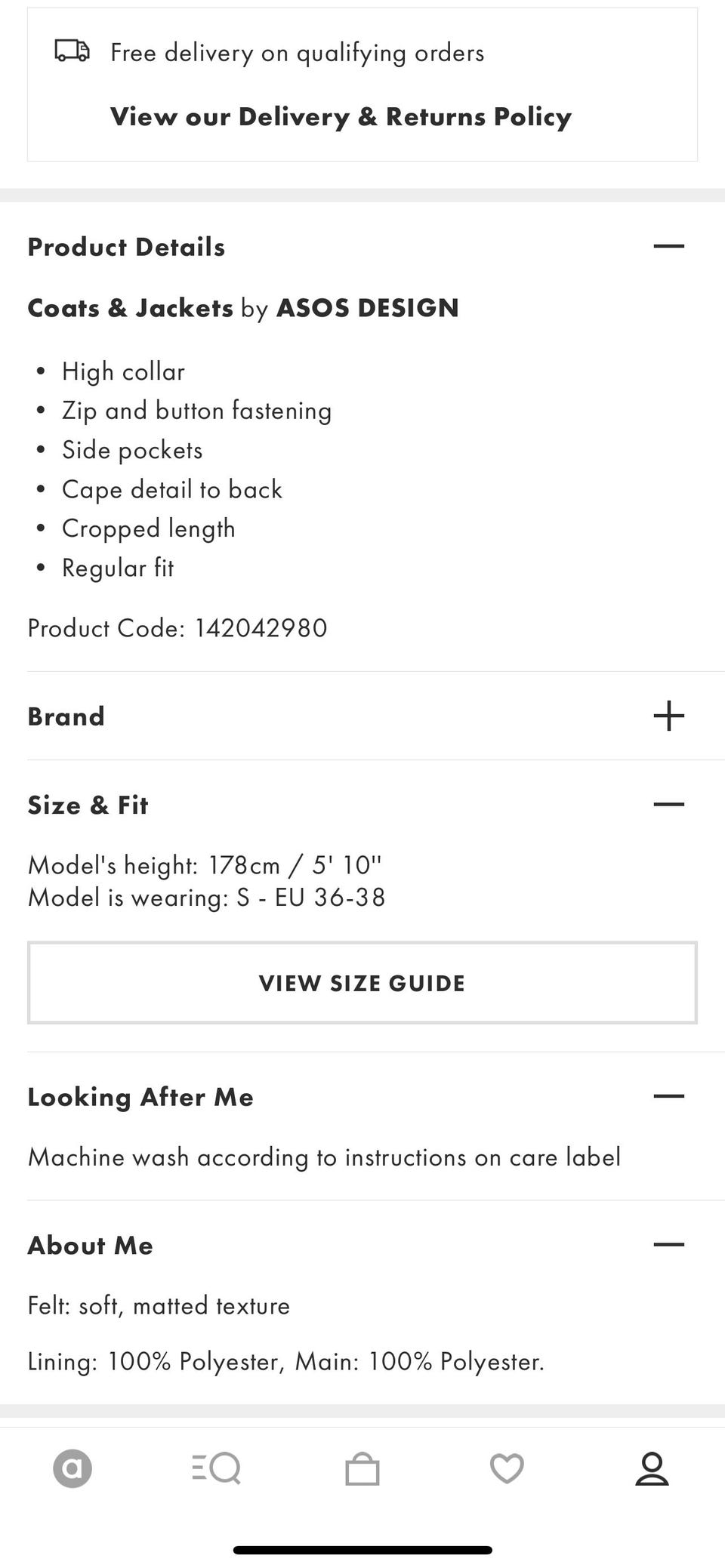Screen dimensions: 725x1568
Task: Expand the Brand section plus icon
Action: pyautogui.click(x=669, y=716)
